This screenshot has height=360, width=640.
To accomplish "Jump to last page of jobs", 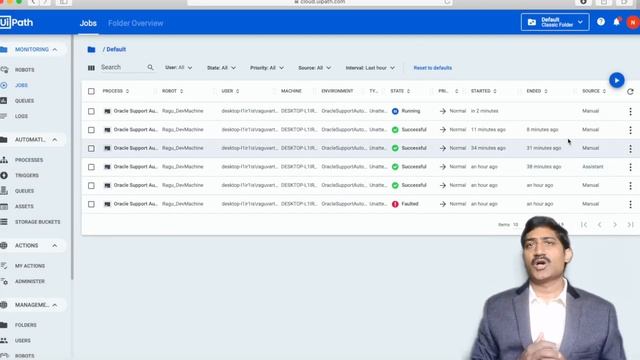I will pyautogui.click(x=631, y=224).
